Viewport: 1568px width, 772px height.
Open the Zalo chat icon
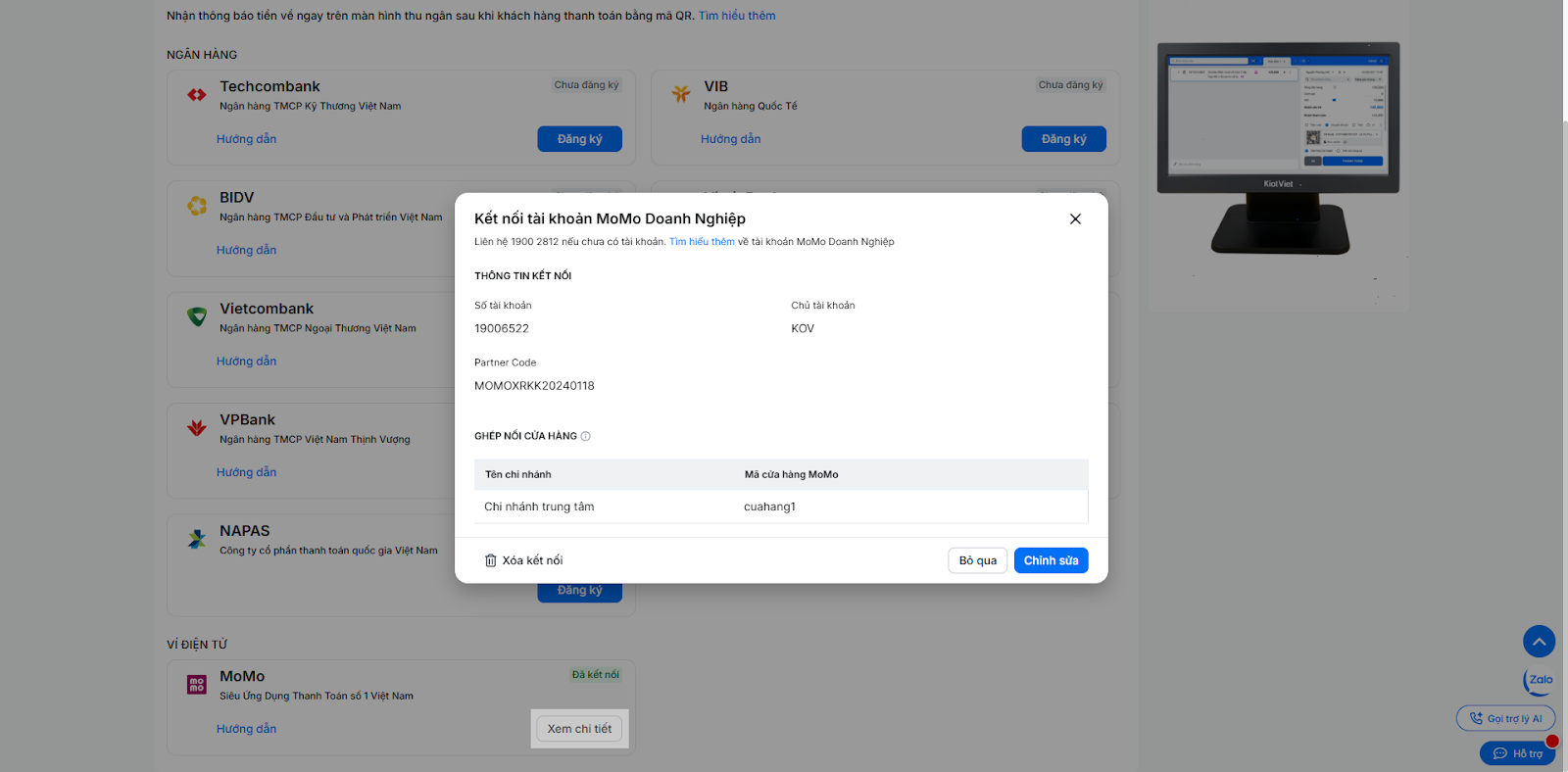(1540, 680)
